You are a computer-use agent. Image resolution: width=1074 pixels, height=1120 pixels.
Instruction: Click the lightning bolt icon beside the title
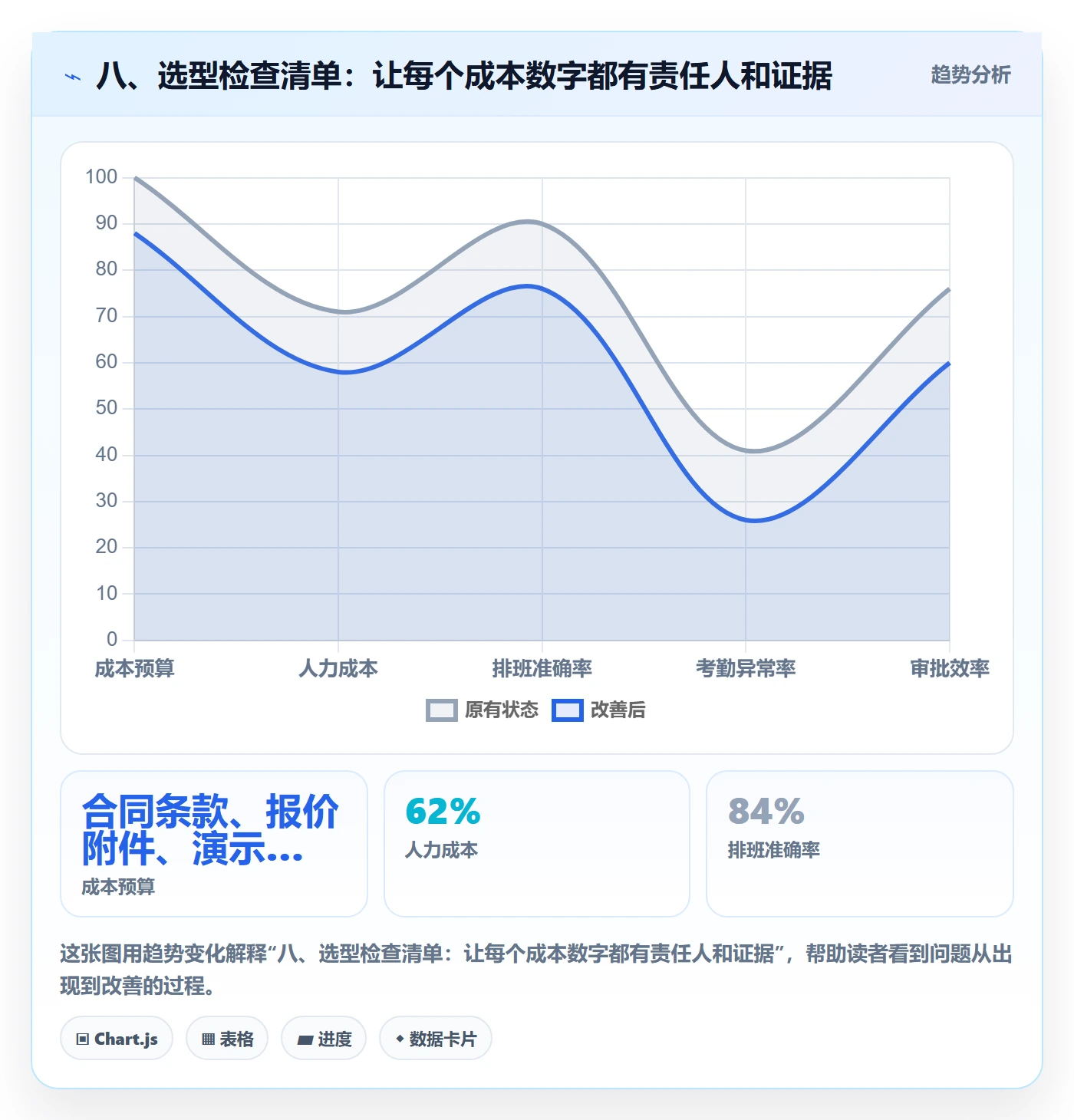pos(73,77)
